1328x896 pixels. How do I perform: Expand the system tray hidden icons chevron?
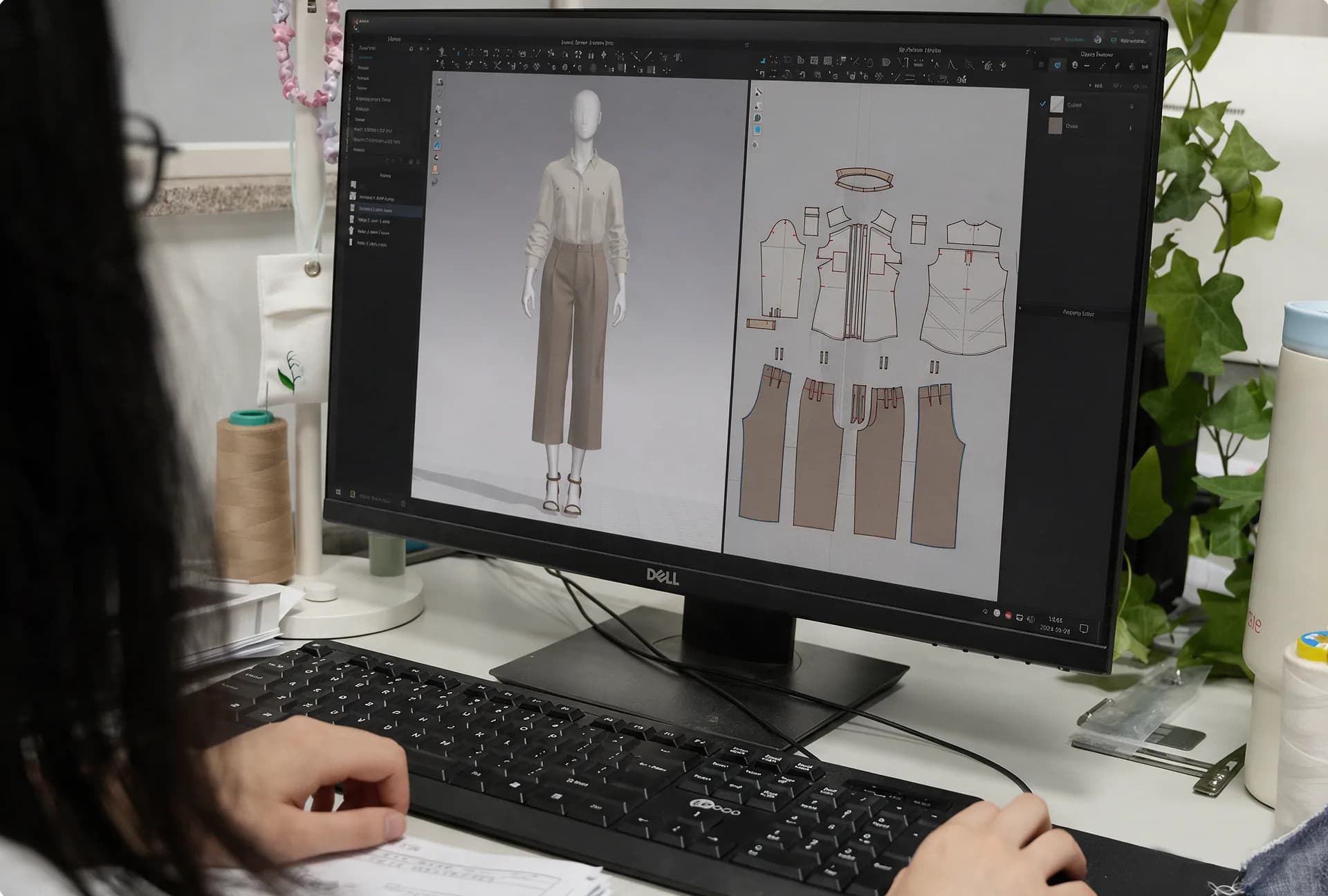point(985,612)
